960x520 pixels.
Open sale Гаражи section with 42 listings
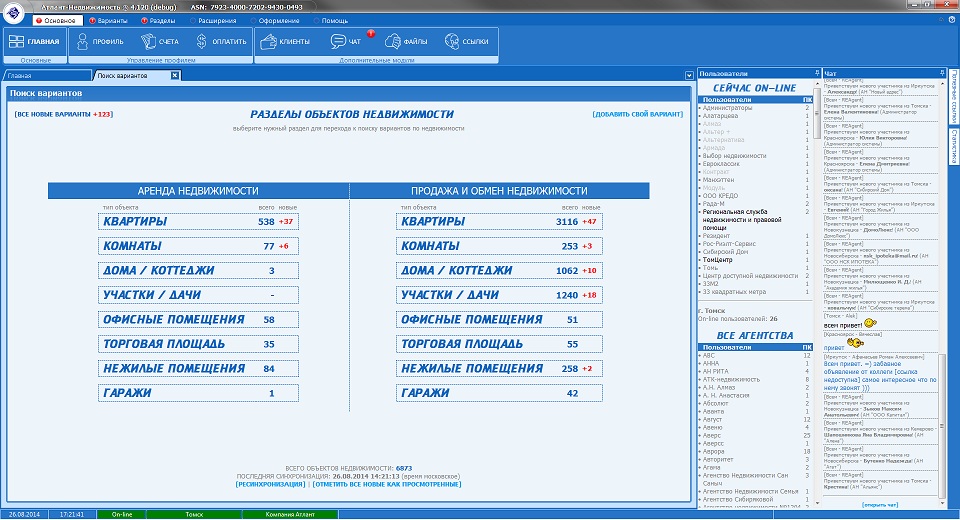pyautogui.click(x=499, y=393)
